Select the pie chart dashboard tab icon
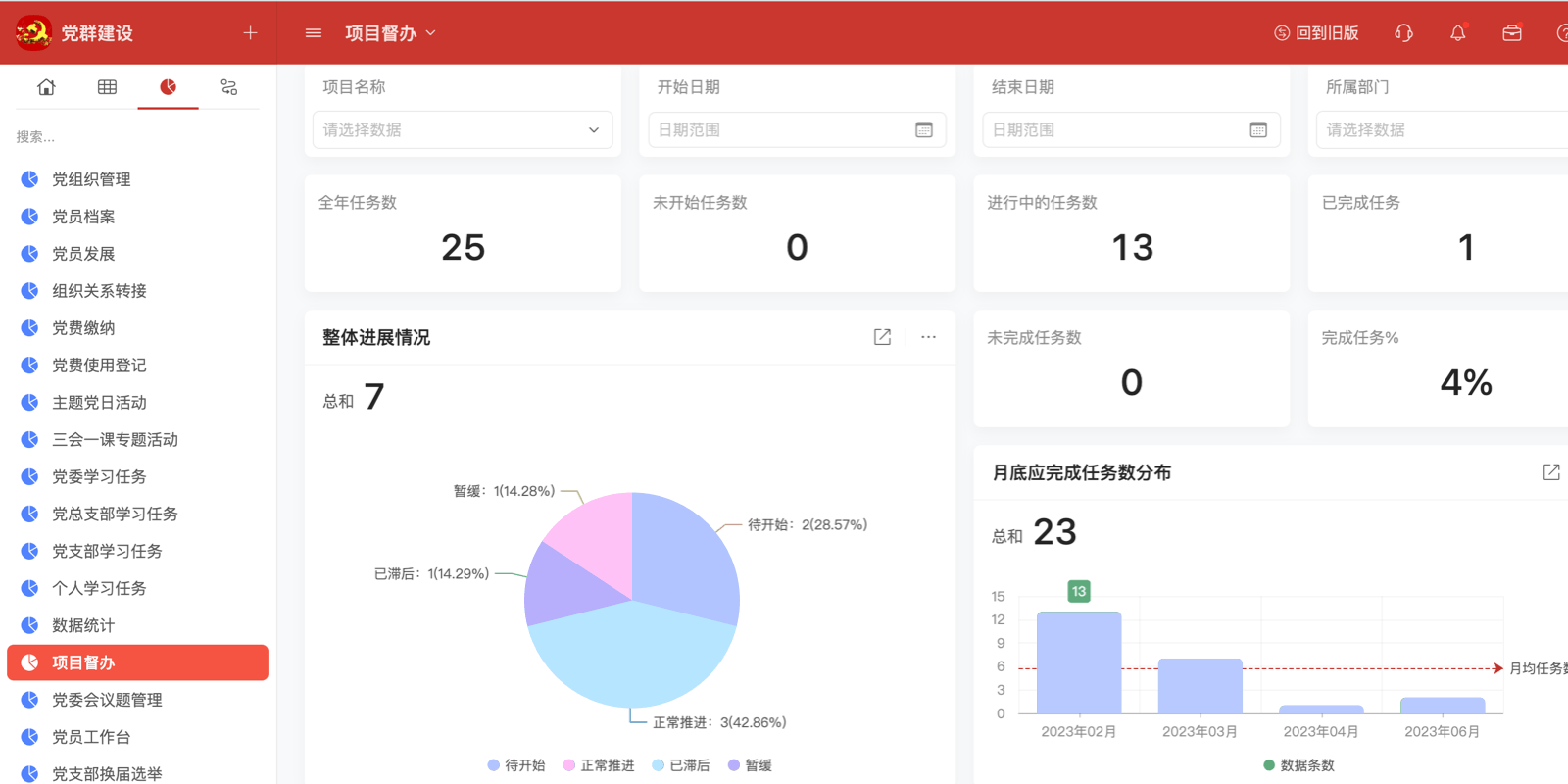This screenshot has height=784, width=1568. click(x=169, y=87)
